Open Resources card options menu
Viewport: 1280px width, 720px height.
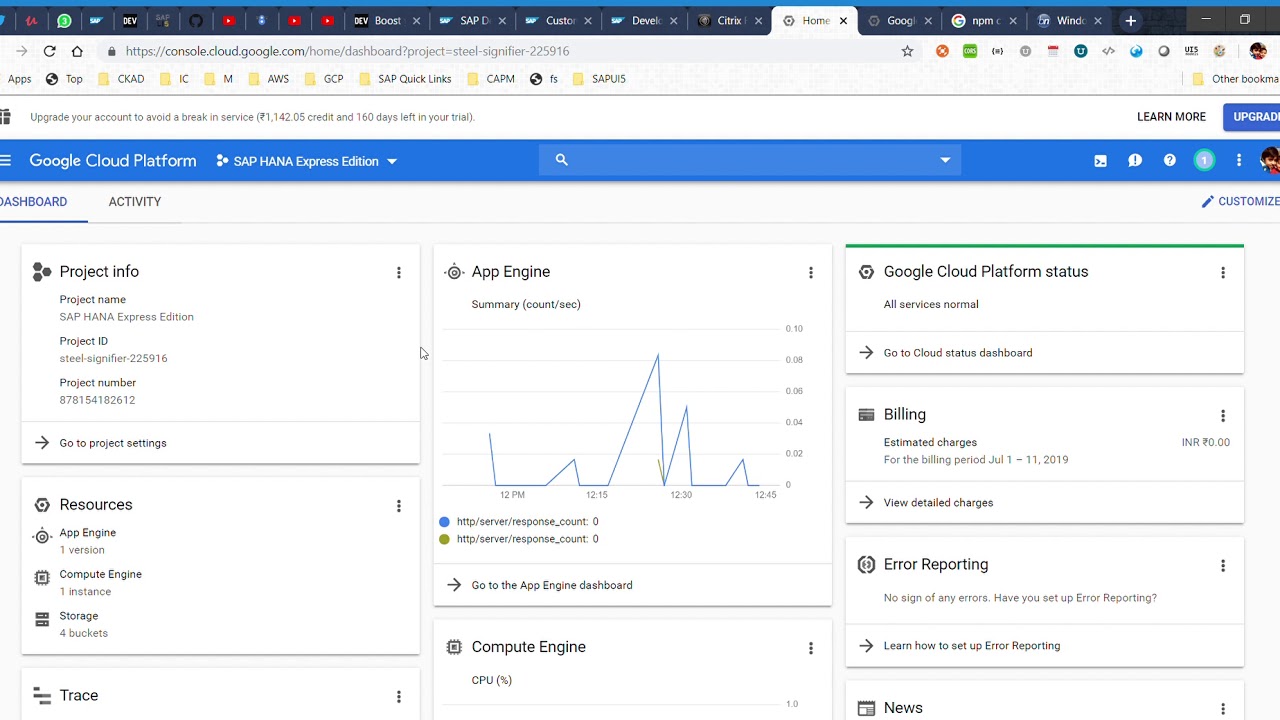(x=398, y=506)
